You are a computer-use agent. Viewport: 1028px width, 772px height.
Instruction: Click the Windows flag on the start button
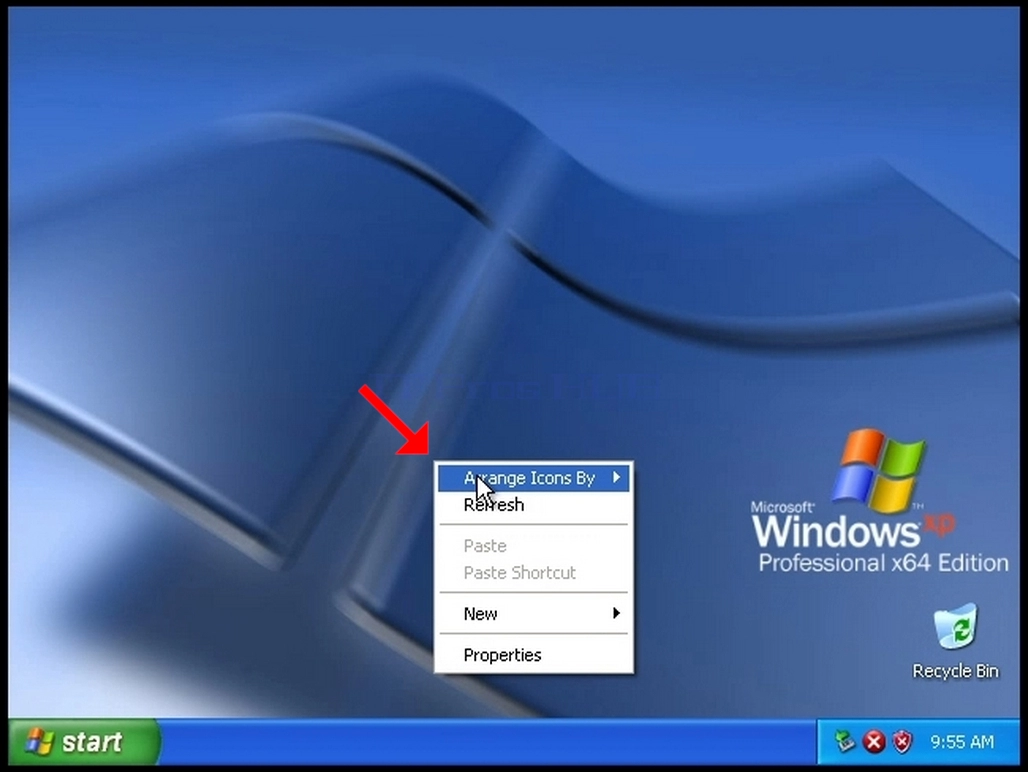point(39,742)
